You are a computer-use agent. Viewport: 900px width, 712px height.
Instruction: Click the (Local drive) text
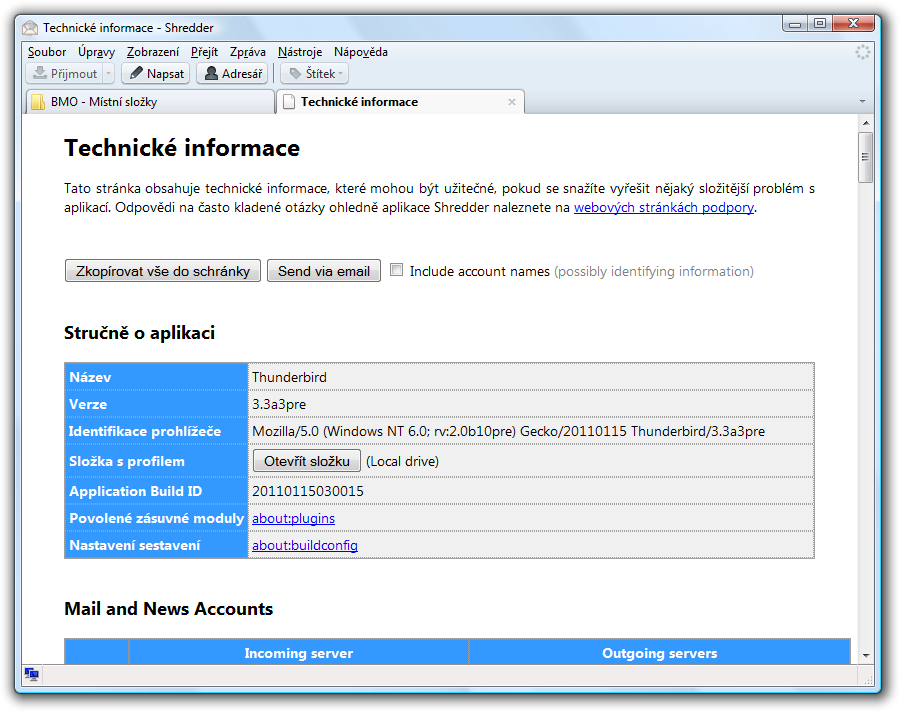(x=402, y=461)
